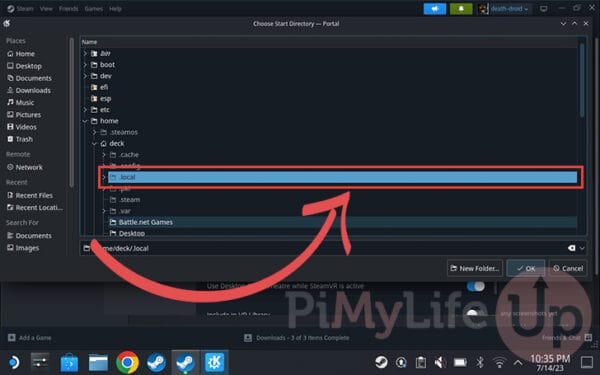Viewport: 600px width, 375px height.
Task: Click the green notifications bell button
Action: [x=461, y=9]
